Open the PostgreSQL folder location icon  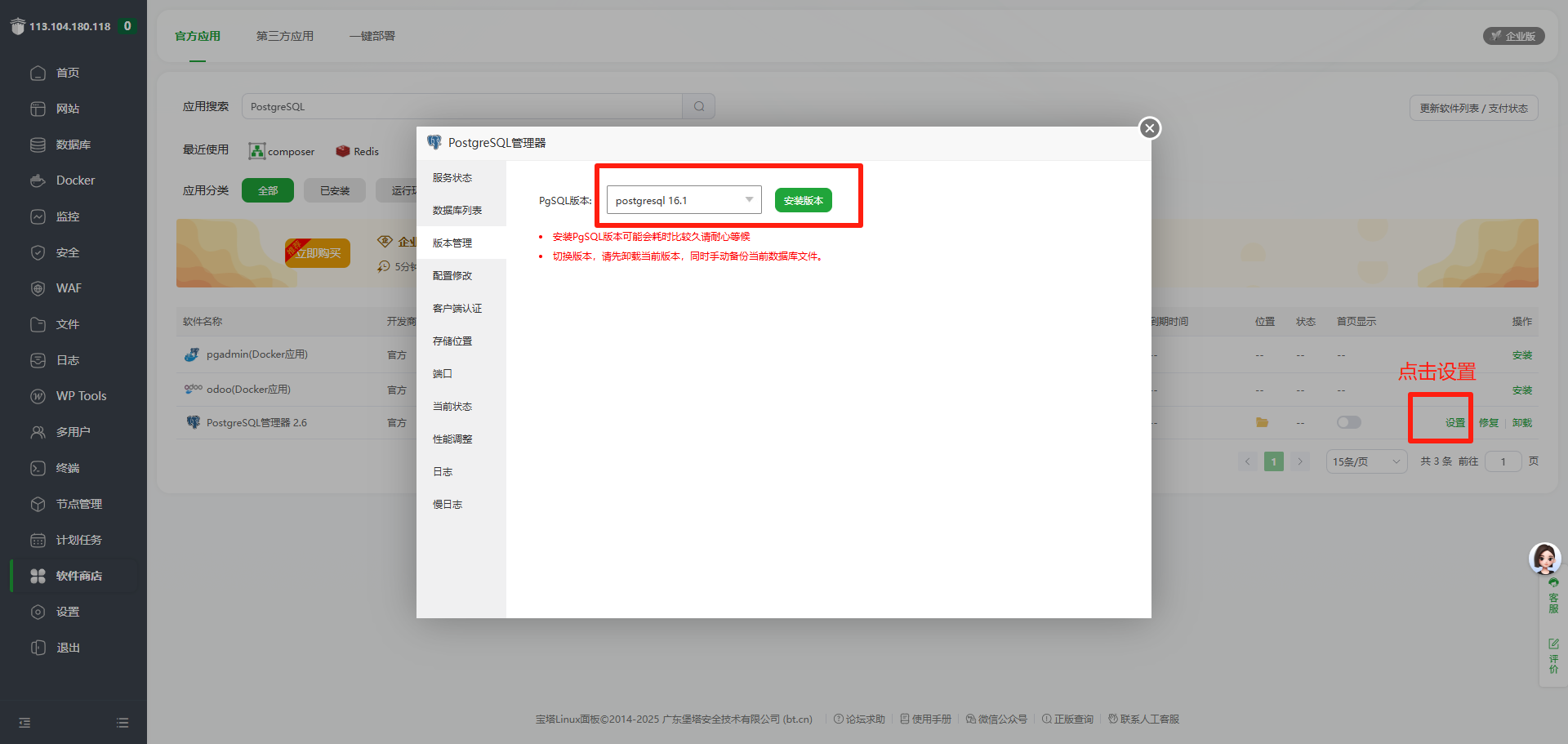[x=1262, y=422]
